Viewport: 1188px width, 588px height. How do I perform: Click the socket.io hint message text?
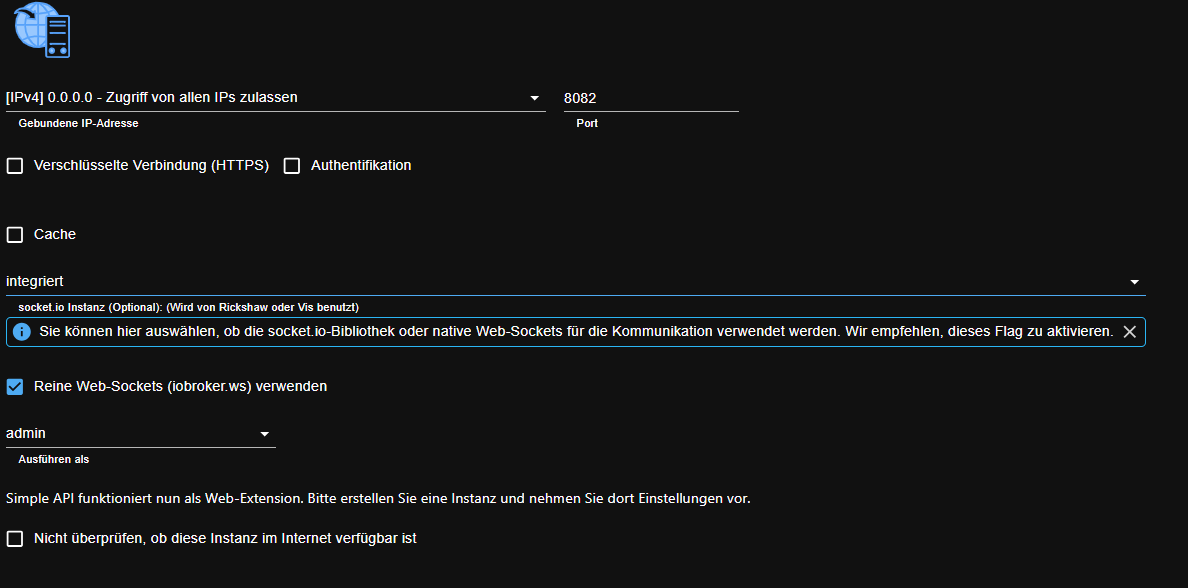pyautogui.click(x=576, y=331)
